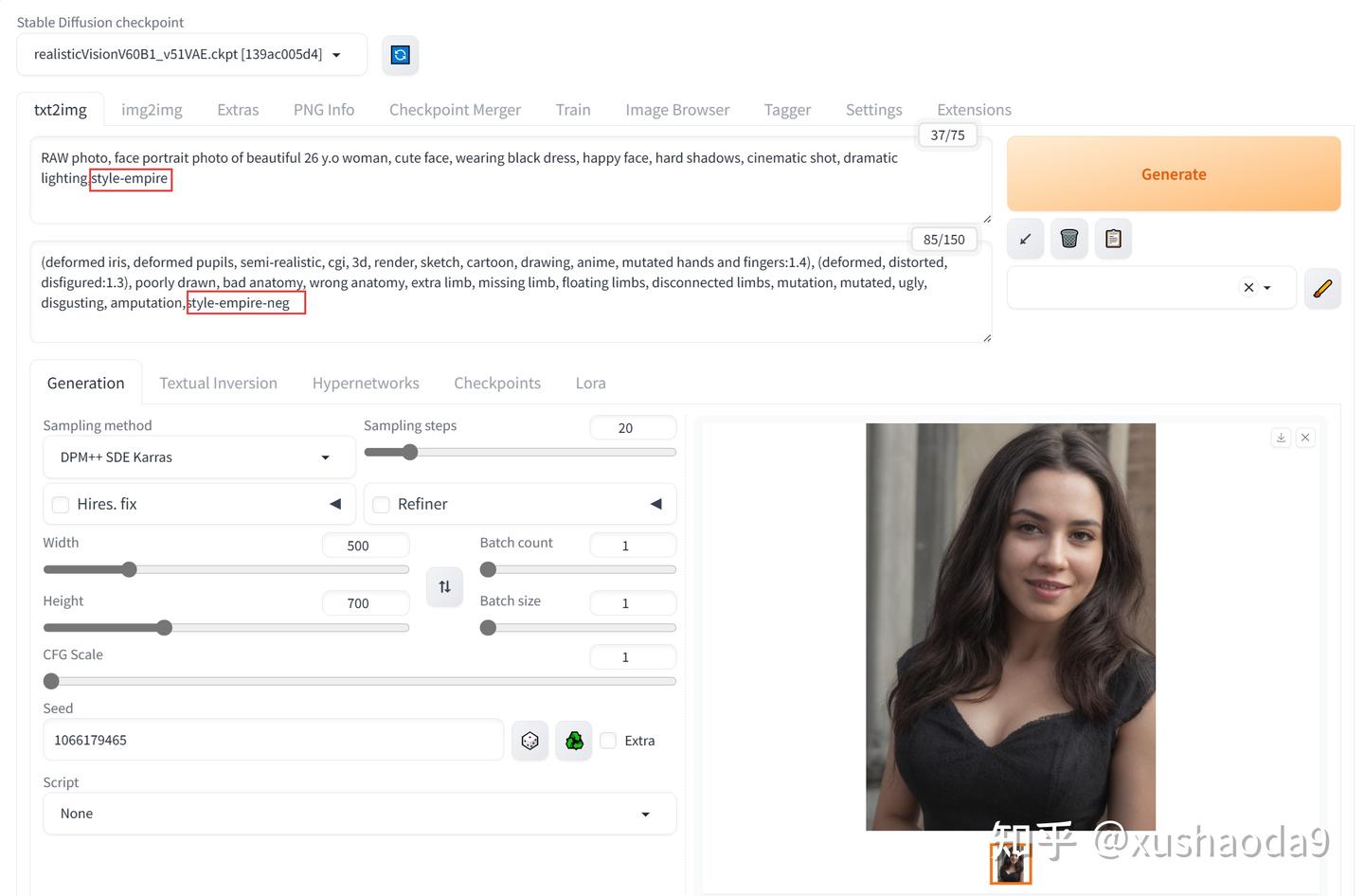Click the orange Generate button
1364x896 pixels.
coord(1174,174)
